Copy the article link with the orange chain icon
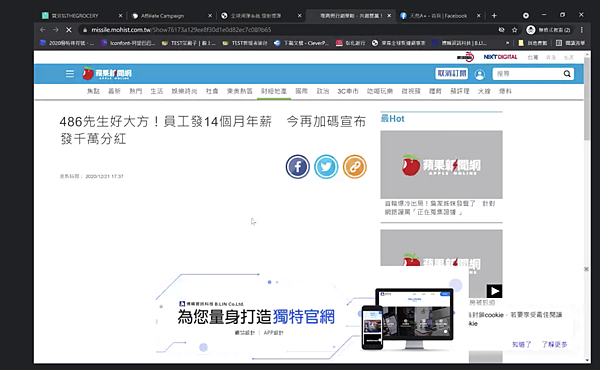The width and height of the screenshot is (600, 370). 355,167
